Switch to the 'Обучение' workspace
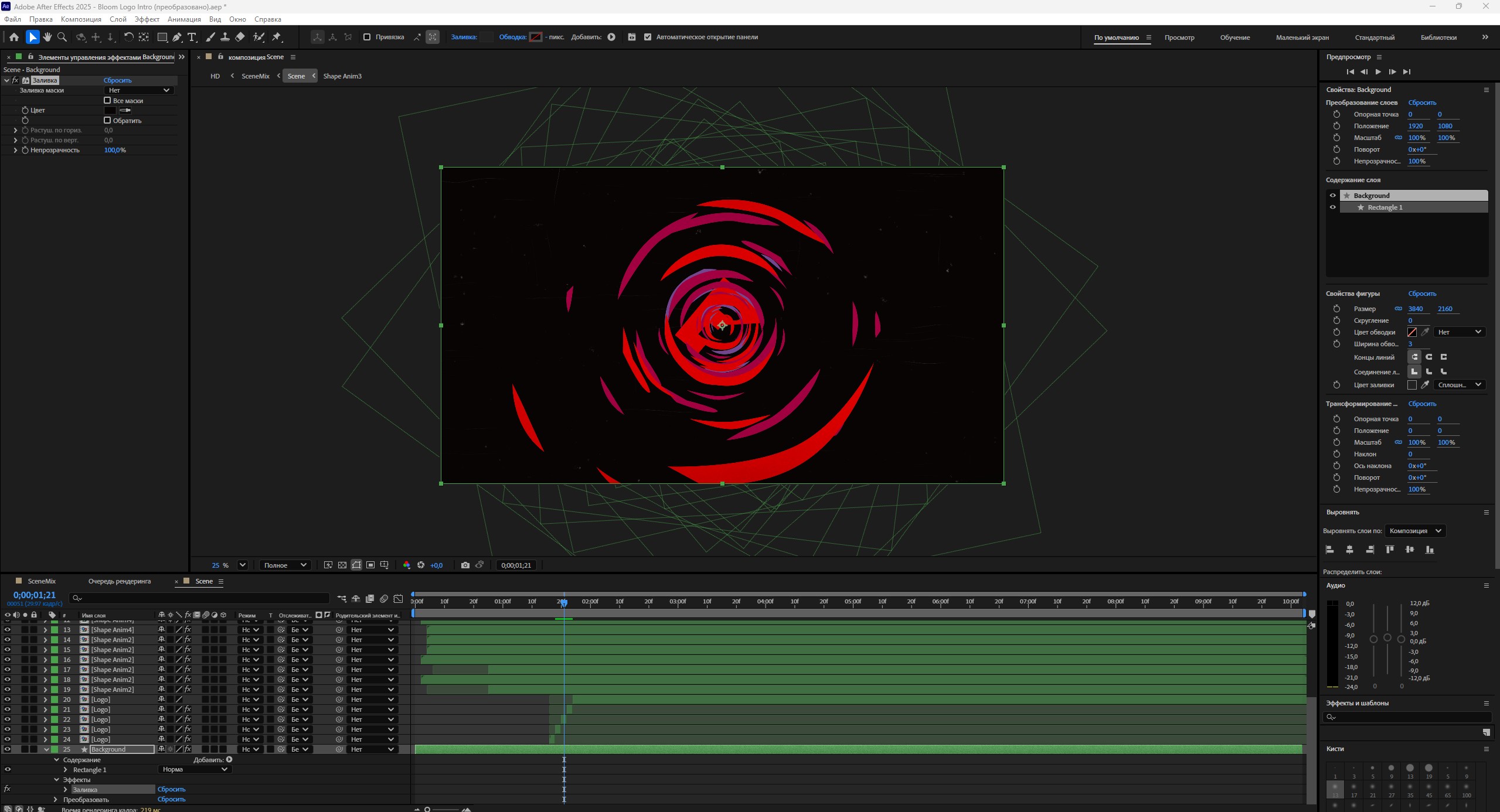Viewport: 1500px width, 812px height. click(1234, 37)
